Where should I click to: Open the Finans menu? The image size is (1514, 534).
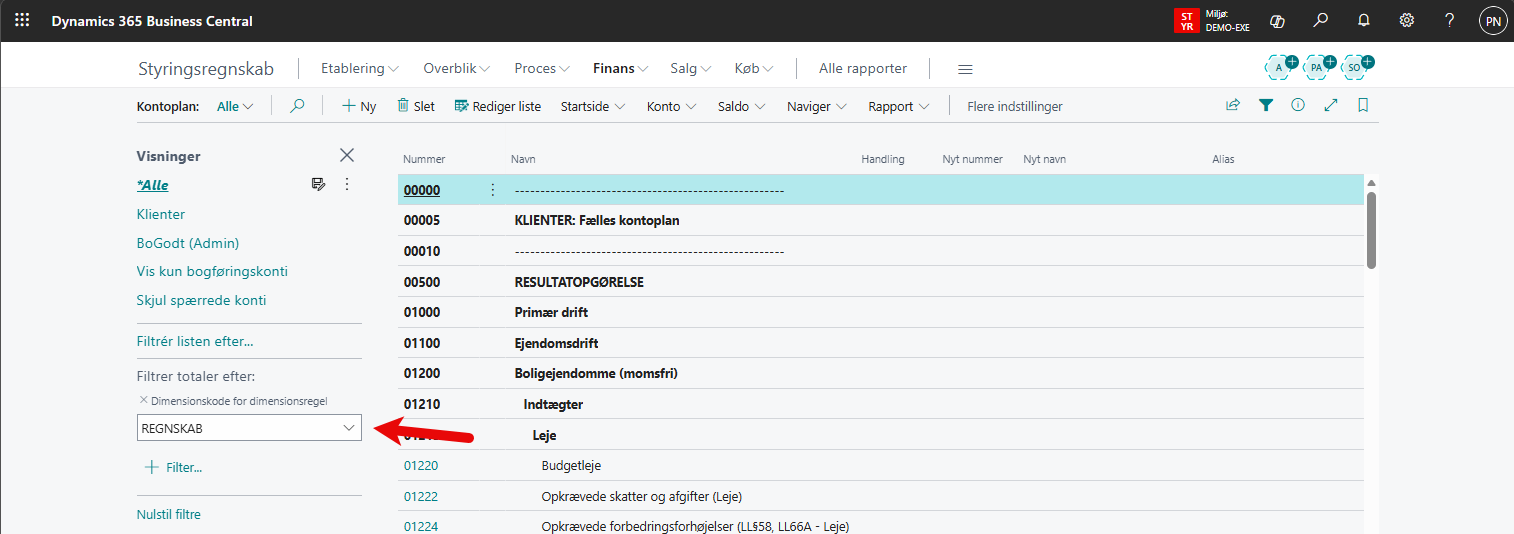point(620,69)
